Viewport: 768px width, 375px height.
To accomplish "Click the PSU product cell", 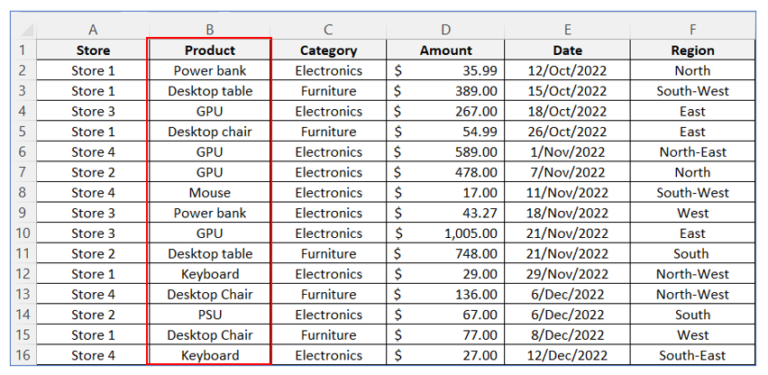I will tap(210, 314).
